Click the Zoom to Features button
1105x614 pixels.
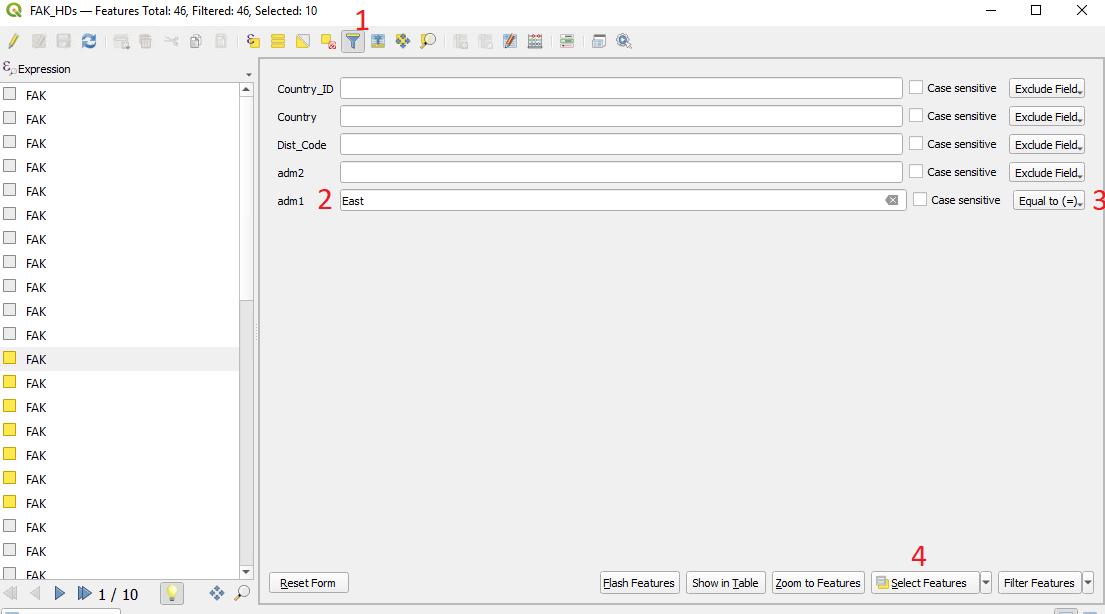point(818,583)
